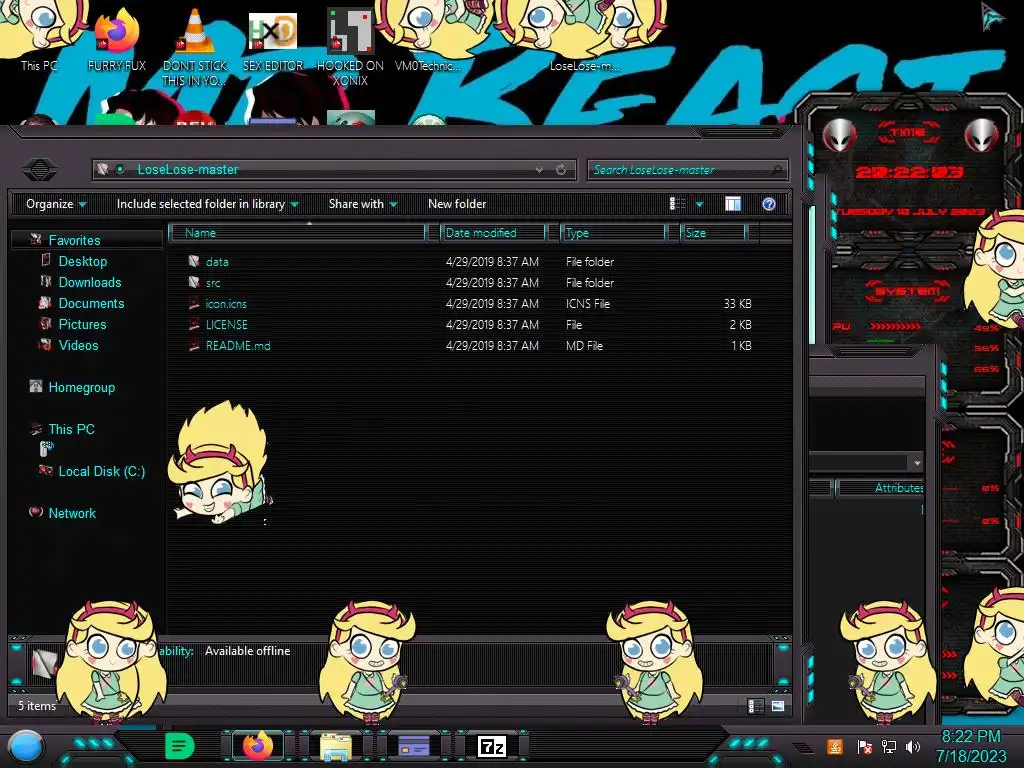Click the Action Center flag tray icon
Screen dimensions: 1024x768
click(x=864, y=747)
